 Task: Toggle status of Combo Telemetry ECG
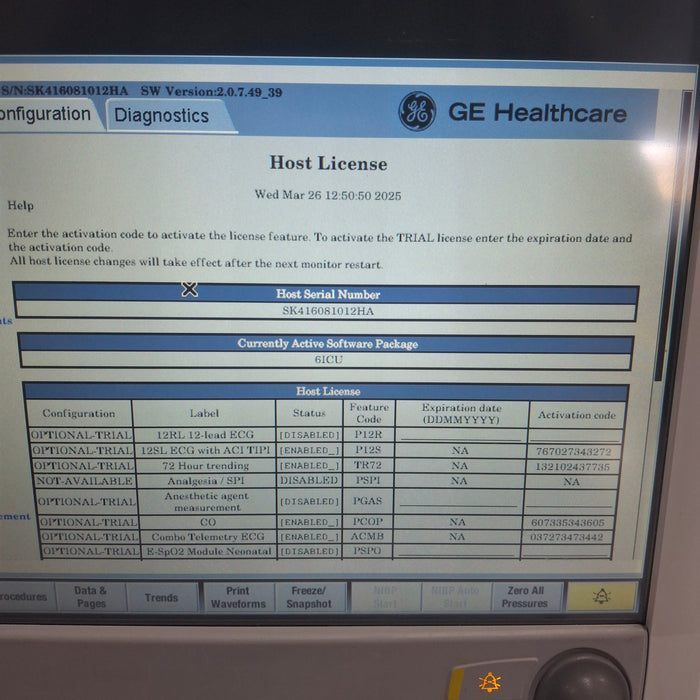(x=309, y=537)
